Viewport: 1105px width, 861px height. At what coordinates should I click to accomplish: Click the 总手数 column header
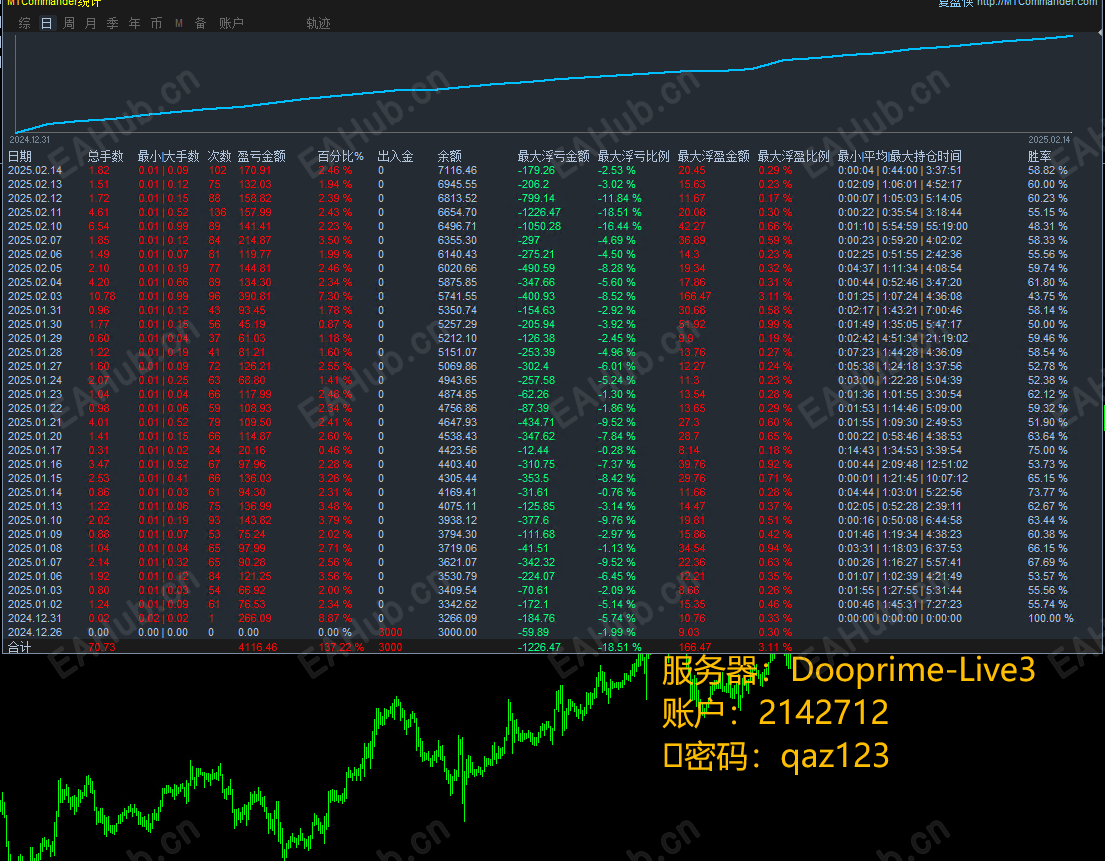(106, 156)
